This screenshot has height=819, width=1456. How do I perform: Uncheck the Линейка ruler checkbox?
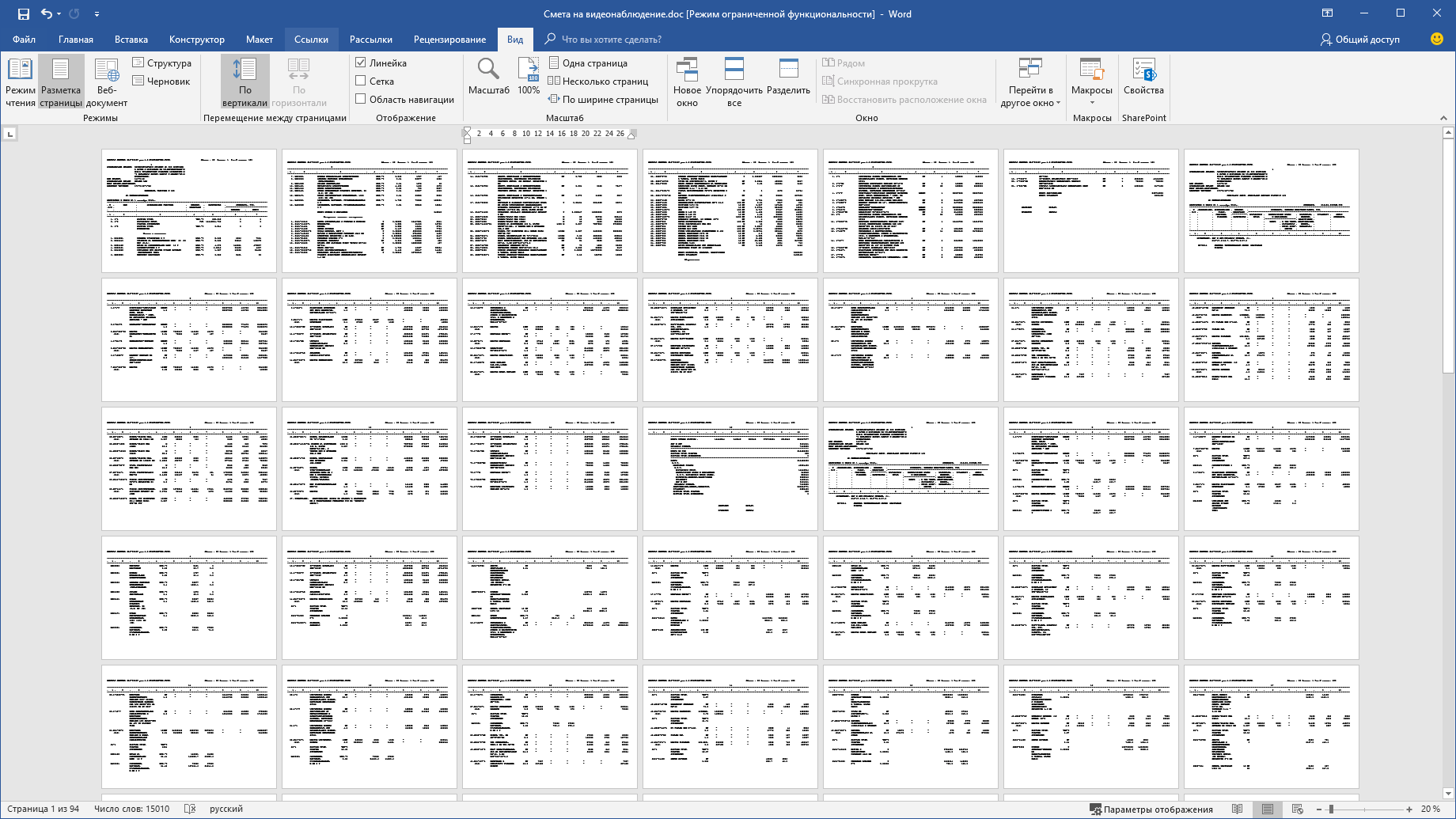[361, 63]
